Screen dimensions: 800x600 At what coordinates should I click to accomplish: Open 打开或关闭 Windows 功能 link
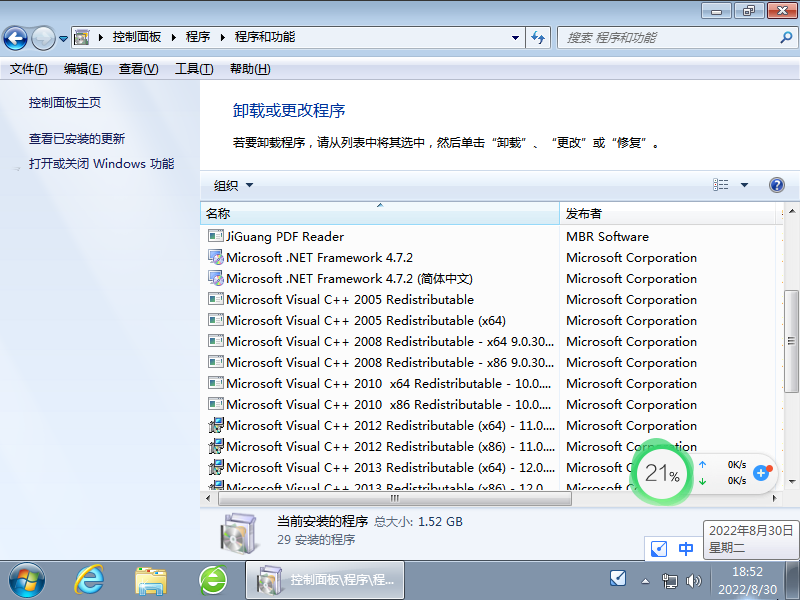click(102, 164)
